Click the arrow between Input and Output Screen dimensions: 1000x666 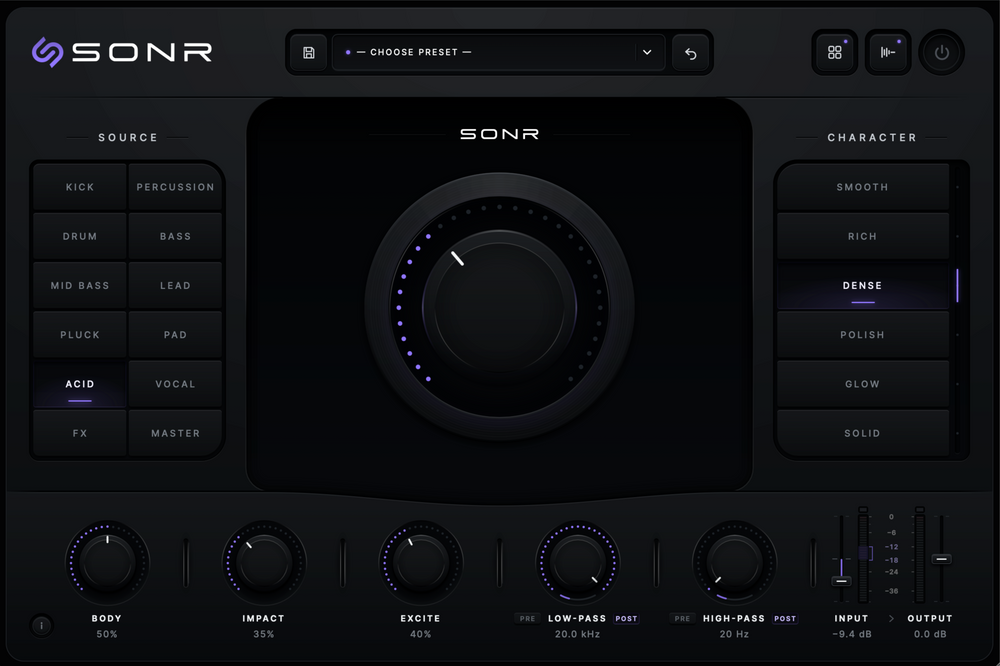coord(891,618)
